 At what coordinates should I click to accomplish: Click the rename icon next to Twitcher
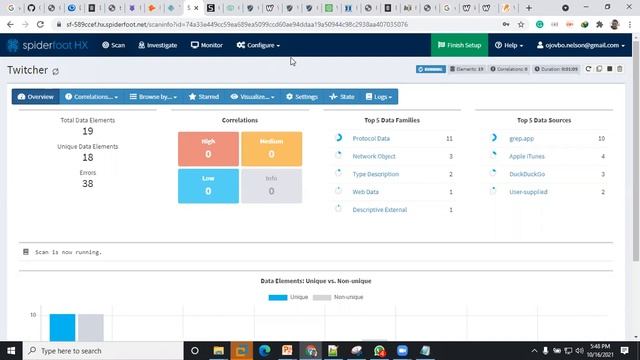click(56, 71)
